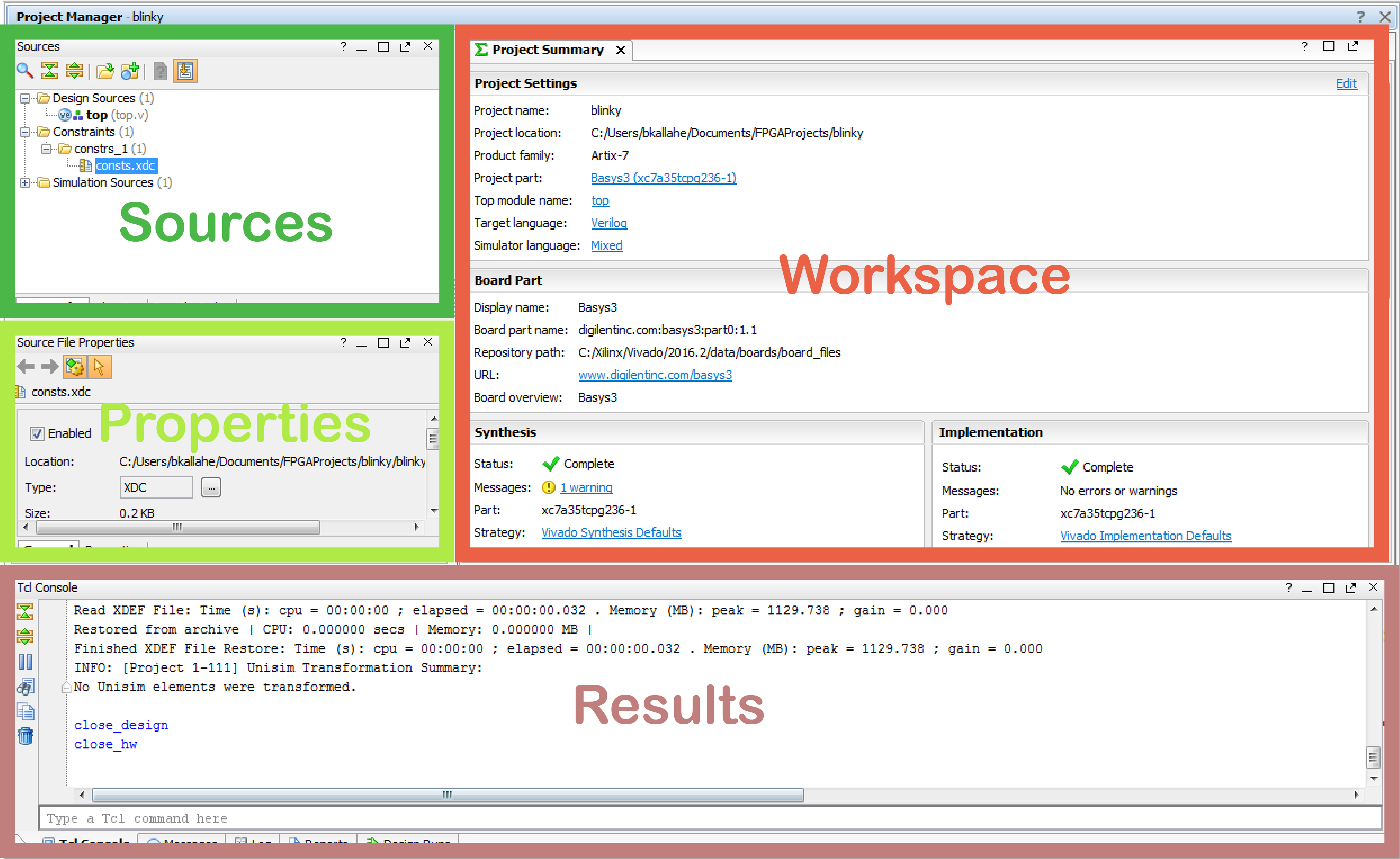Collapse the Design Sources tree node

pyautogui.click(x=24, y=98)
